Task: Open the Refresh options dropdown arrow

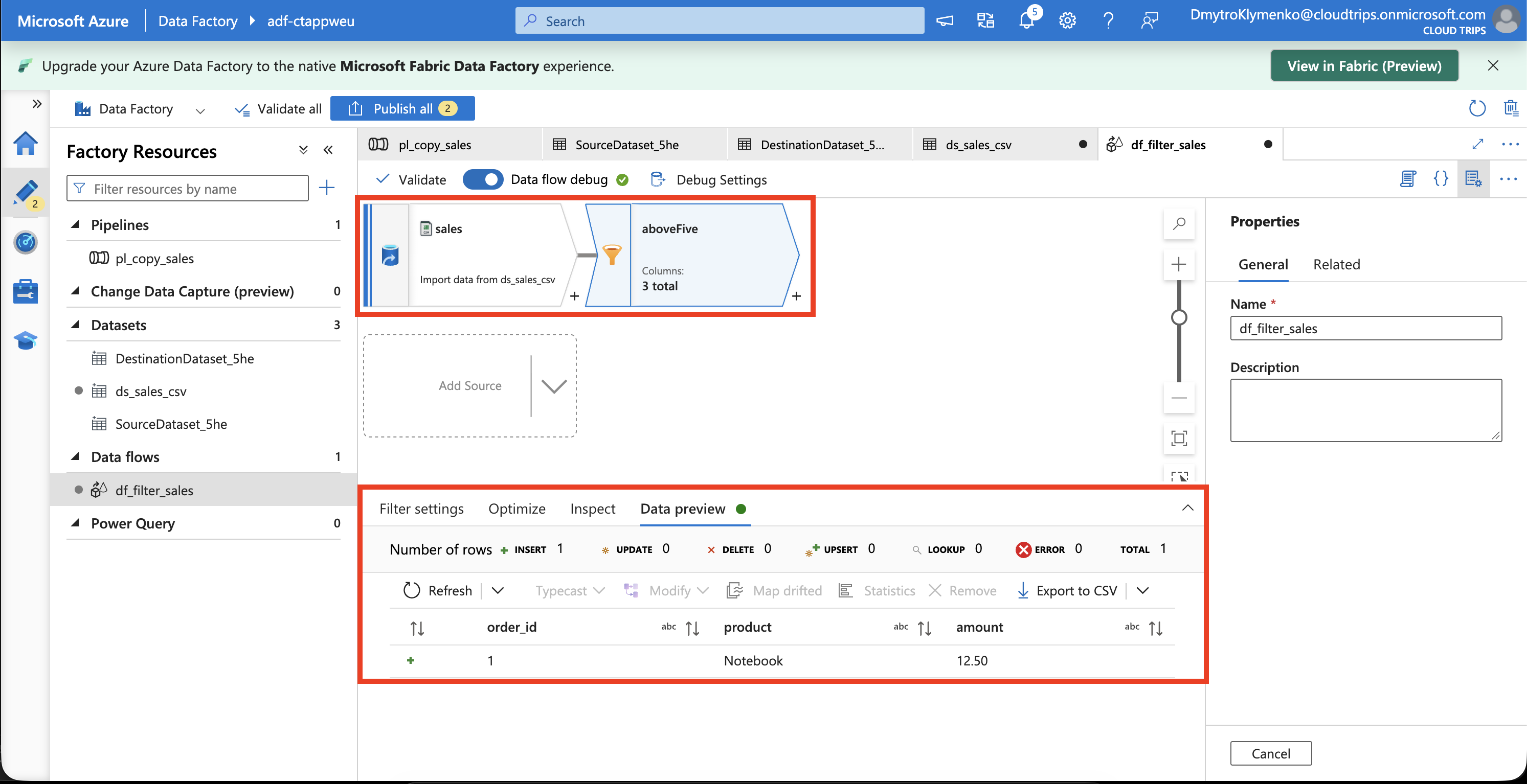Action: tap(498, 590)
